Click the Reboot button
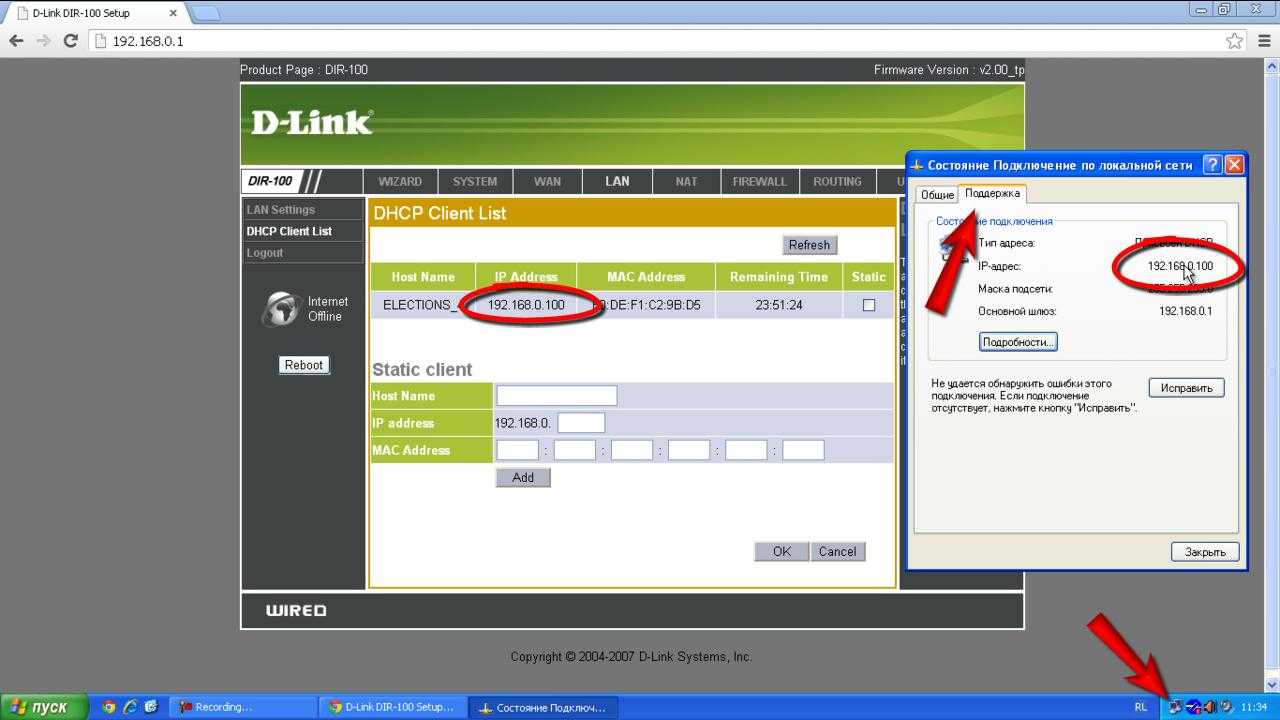The width and height of the screenshot is (1280, 720). tap(304, 365)
